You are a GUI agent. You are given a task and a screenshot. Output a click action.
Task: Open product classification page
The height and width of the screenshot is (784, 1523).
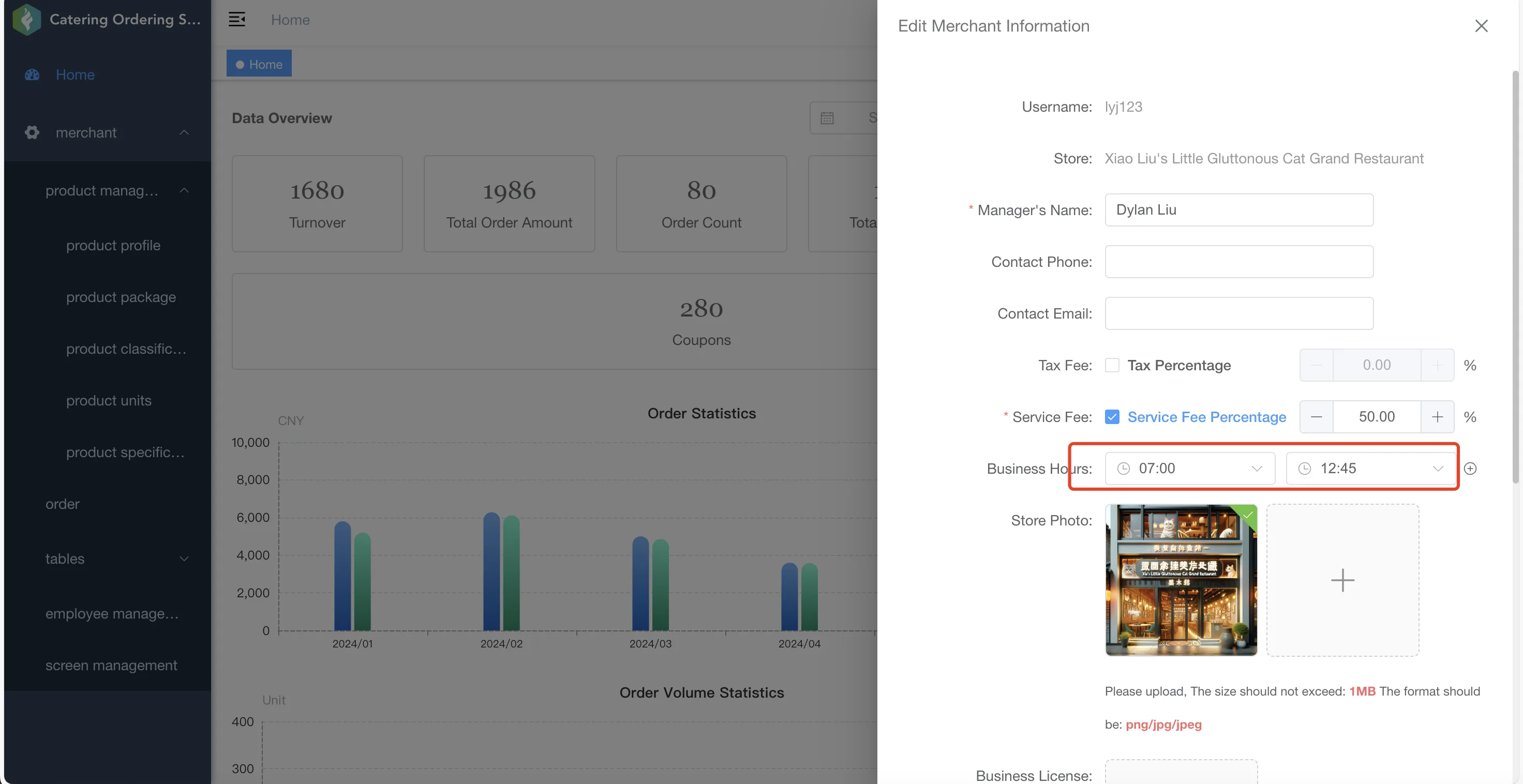(126, 349)
